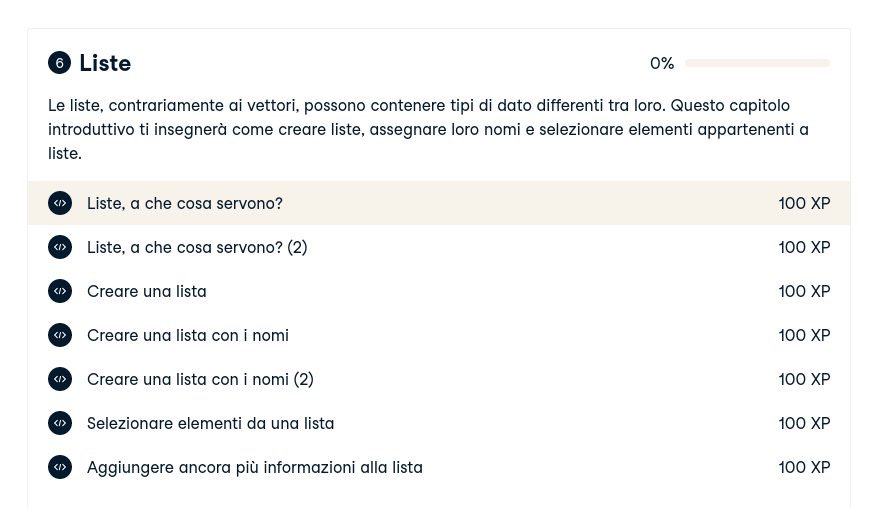This screenshot has height=508, width=884.
Task: Click code icon beside 'Selezionare elementi da una lista'
Action: click(60, 423)
